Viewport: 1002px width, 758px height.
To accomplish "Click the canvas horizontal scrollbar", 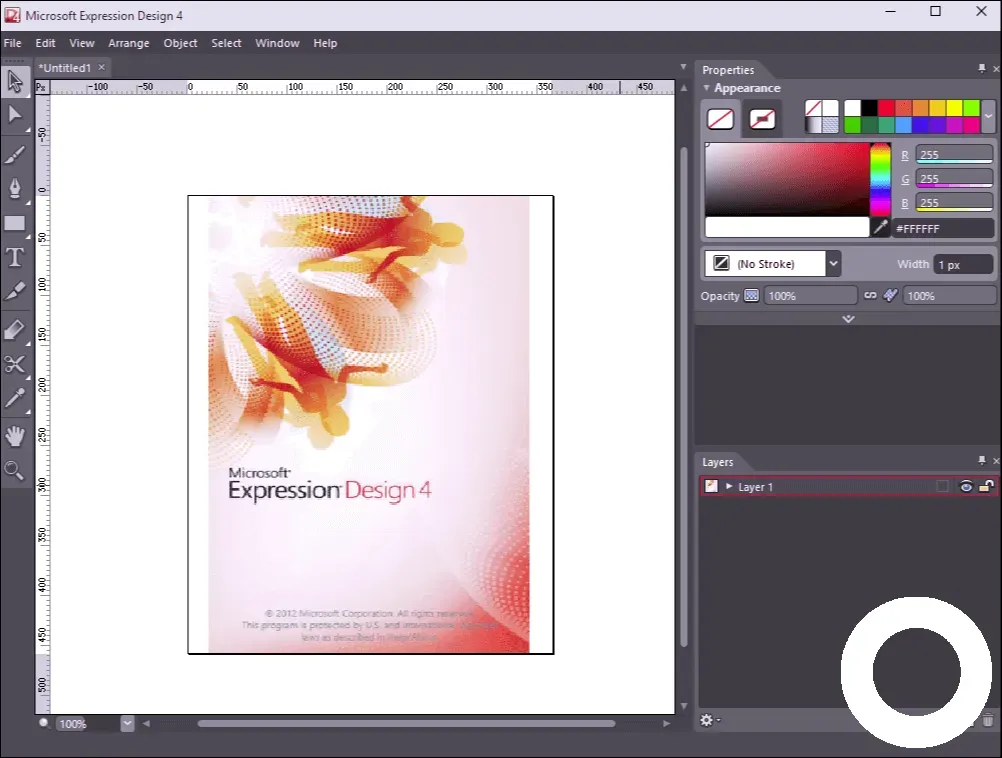I will [x=406, y=723].
